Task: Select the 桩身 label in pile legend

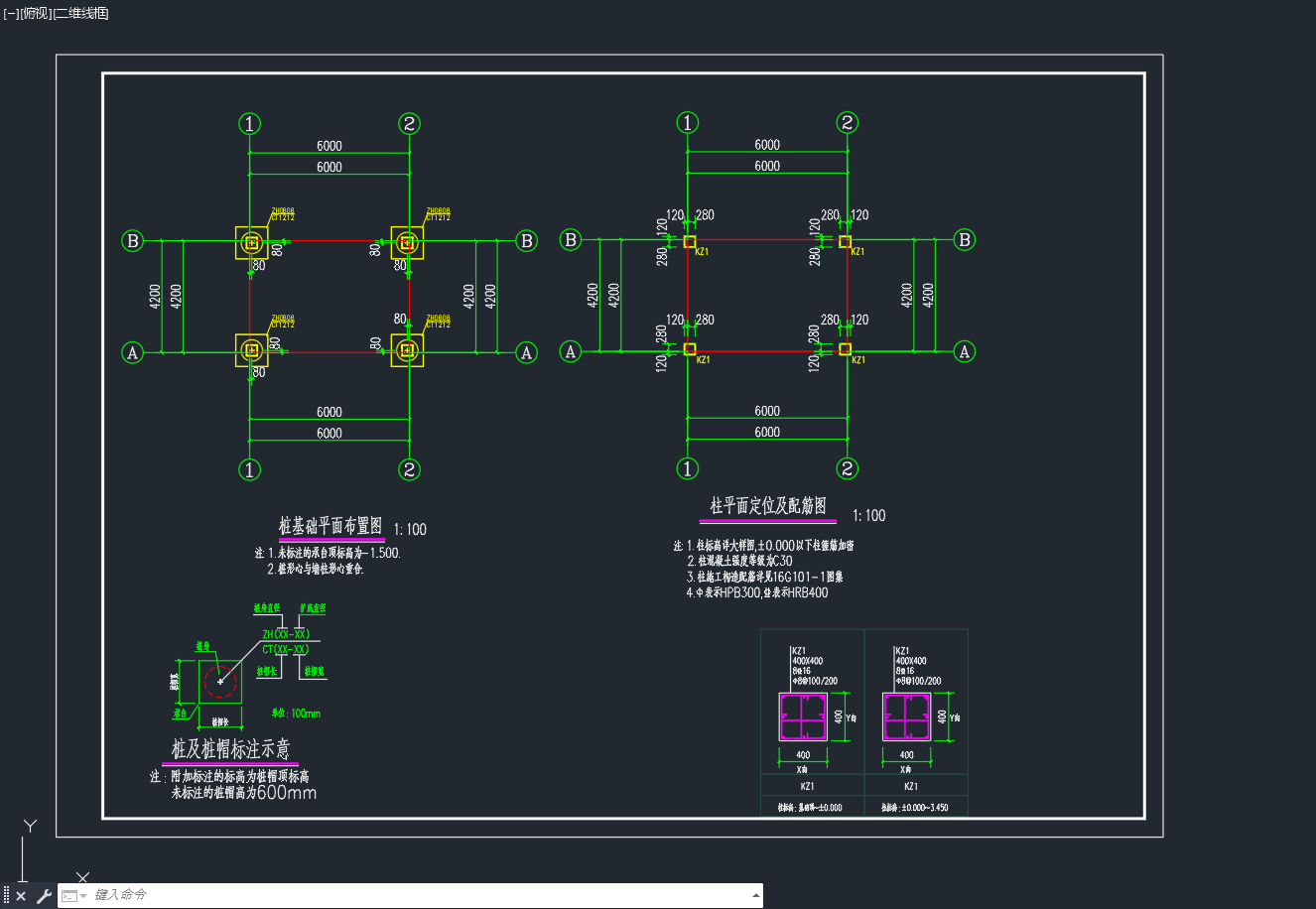Action: [203, 647]
